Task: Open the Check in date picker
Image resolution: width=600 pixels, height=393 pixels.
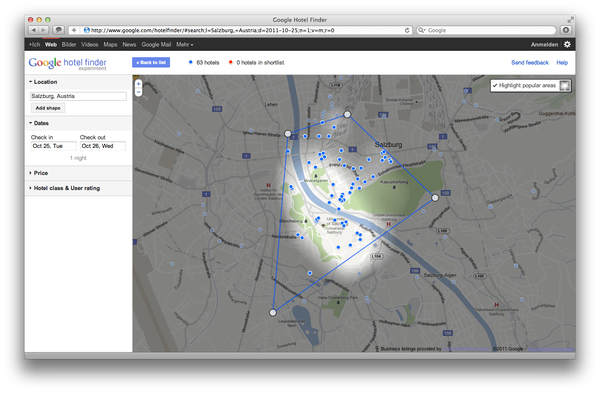Action: tap(54, 146)
